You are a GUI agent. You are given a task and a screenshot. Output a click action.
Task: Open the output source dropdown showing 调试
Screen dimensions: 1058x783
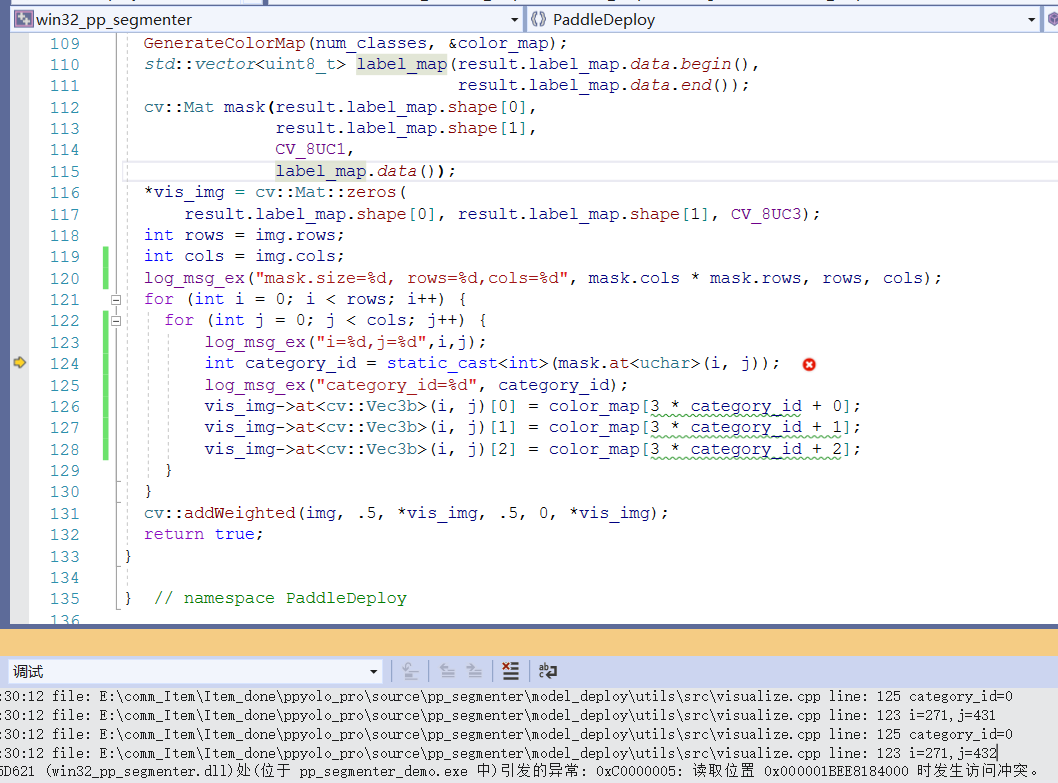click(x=195, y=672)
